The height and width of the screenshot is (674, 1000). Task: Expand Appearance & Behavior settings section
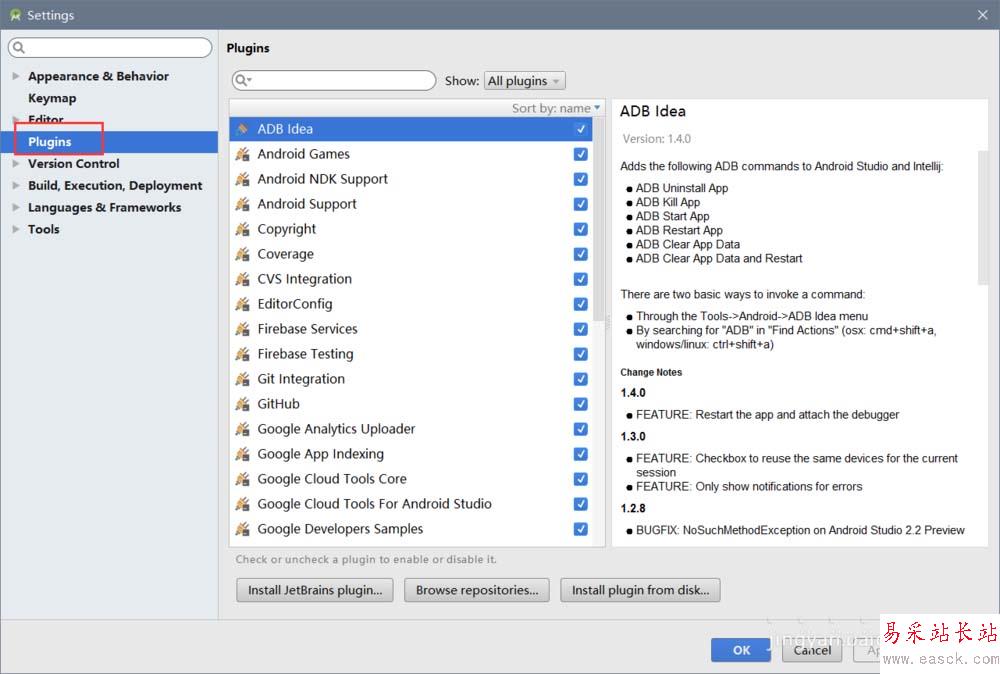coord(15,76)
